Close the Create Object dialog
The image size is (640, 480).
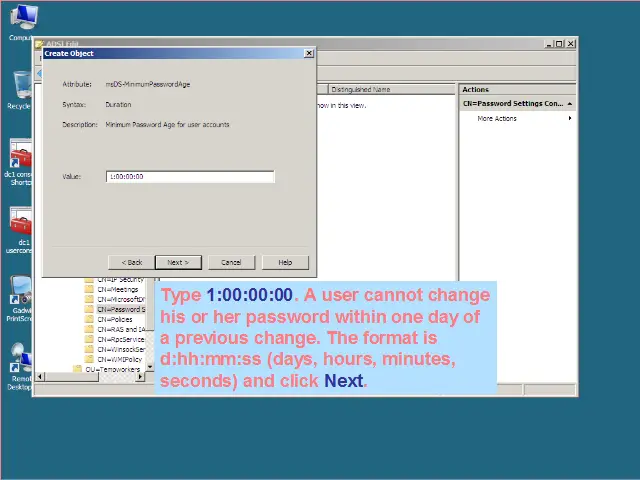pos(308,54)
